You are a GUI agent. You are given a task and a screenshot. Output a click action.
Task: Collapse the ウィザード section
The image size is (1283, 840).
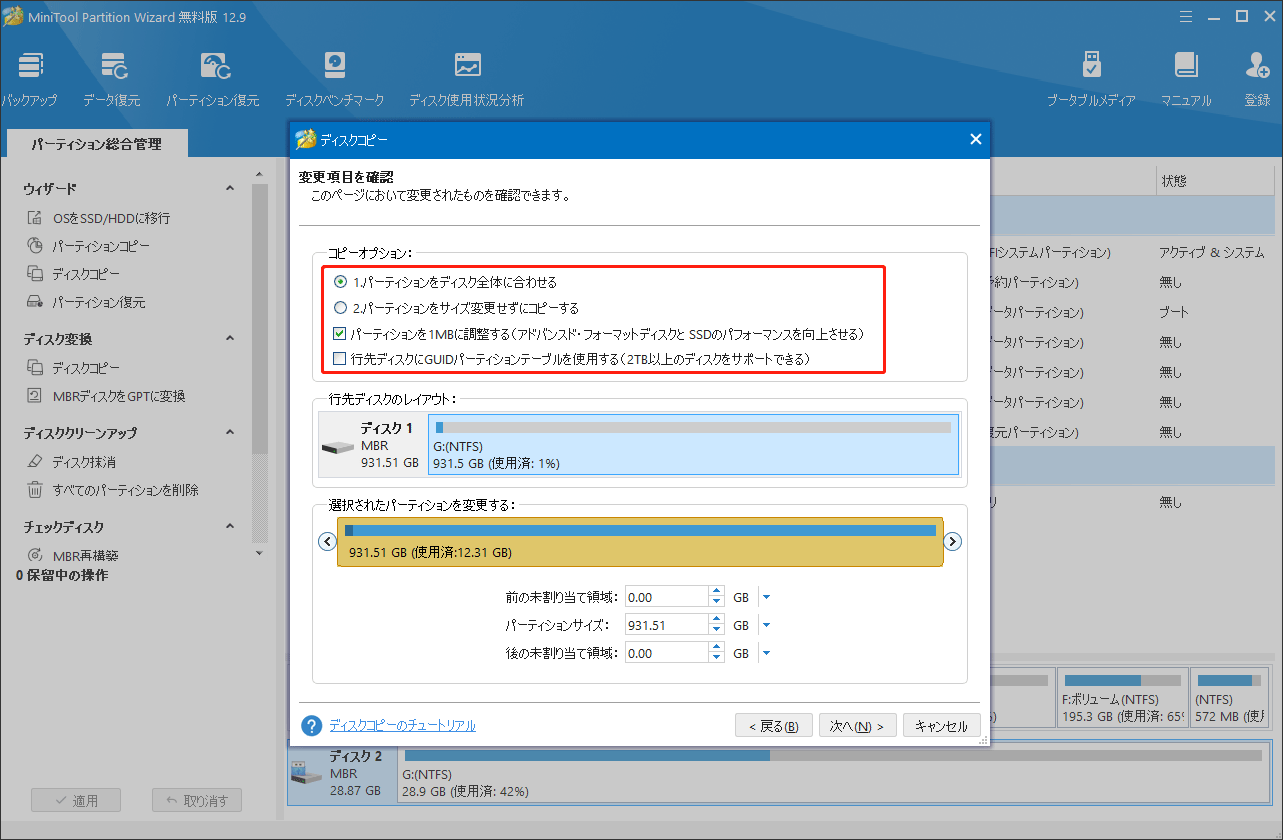click(230, 189)
